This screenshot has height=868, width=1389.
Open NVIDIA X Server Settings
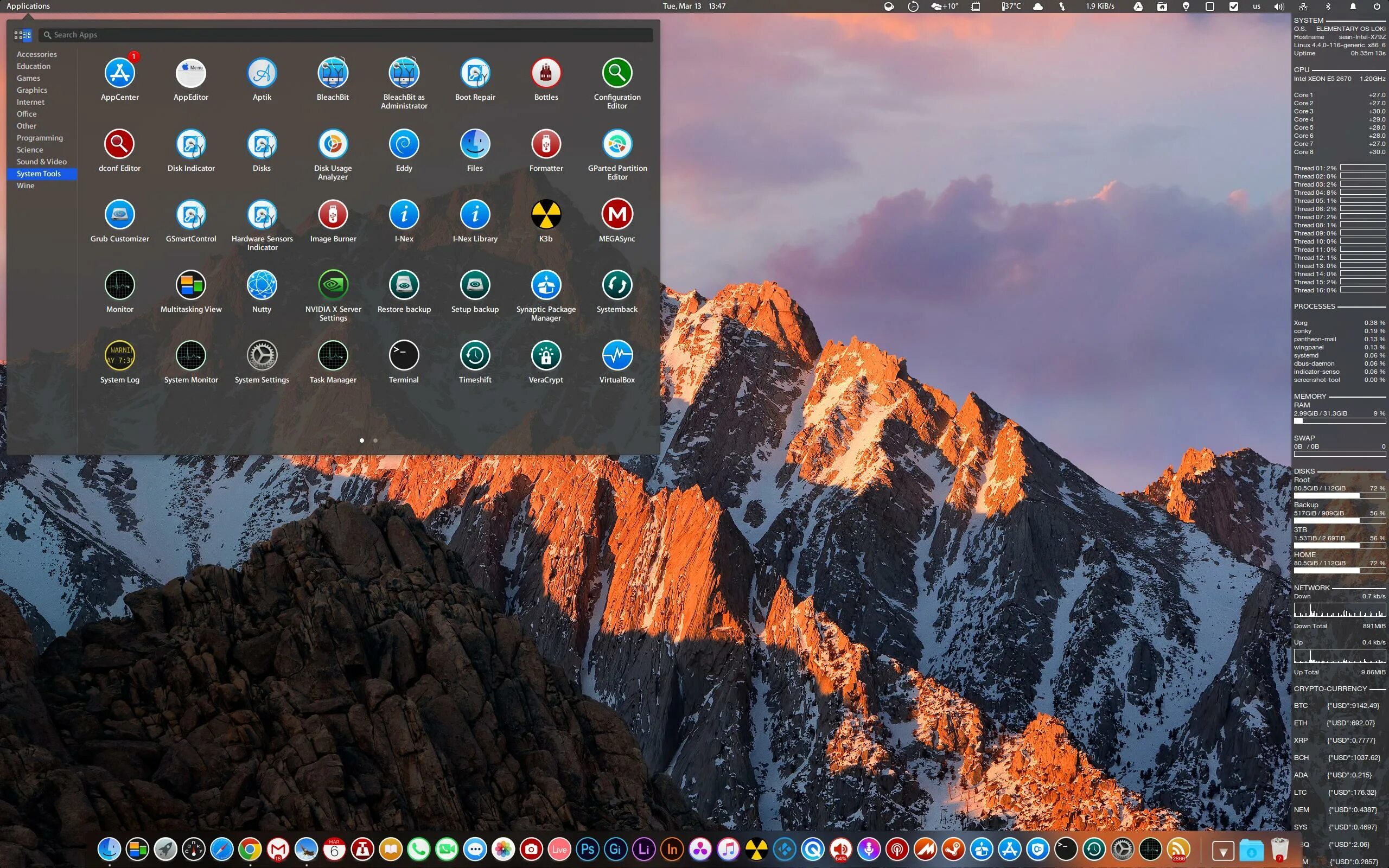tap(333, 286)
